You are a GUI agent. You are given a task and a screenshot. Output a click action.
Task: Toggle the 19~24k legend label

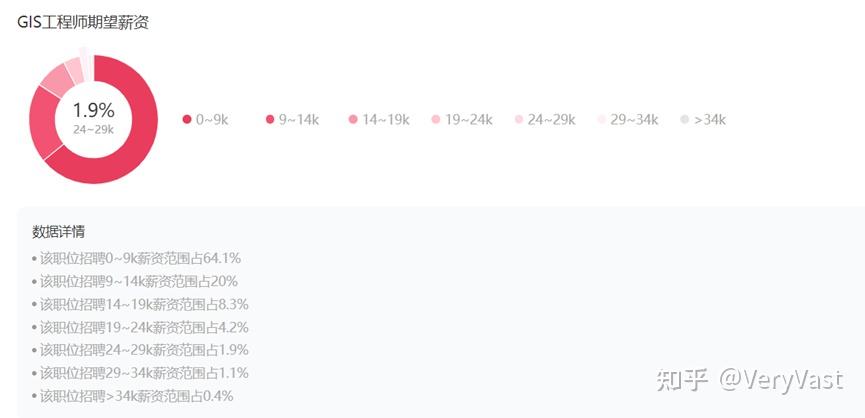pos(468,120)
